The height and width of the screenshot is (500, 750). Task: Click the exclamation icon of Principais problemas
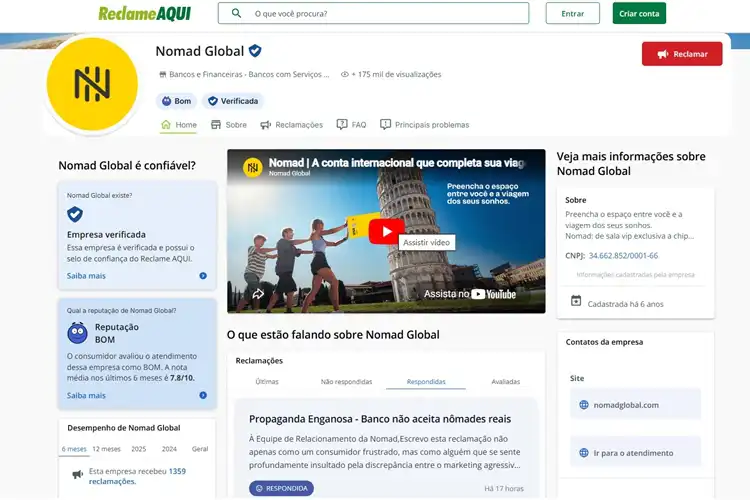click(385, 124)
